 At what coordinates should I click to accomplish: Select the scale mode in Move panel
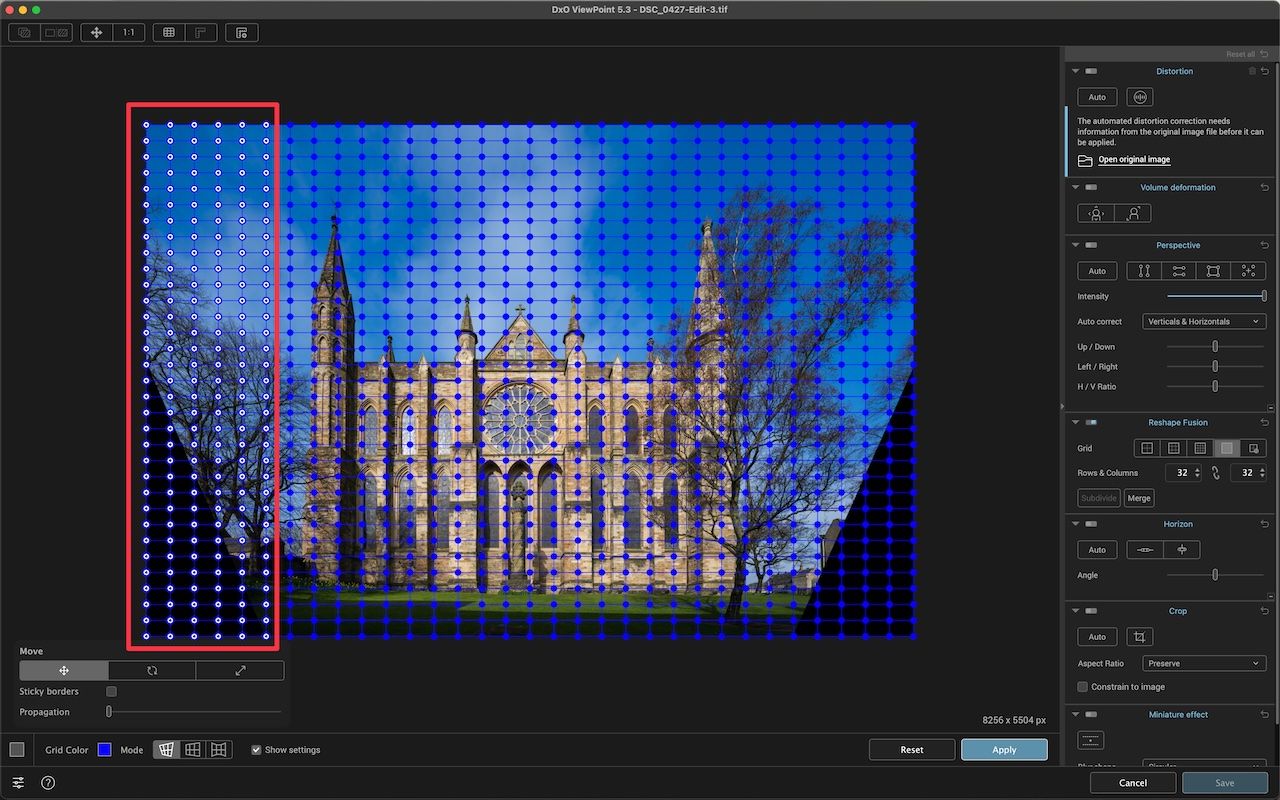click(x=240, y=671)
